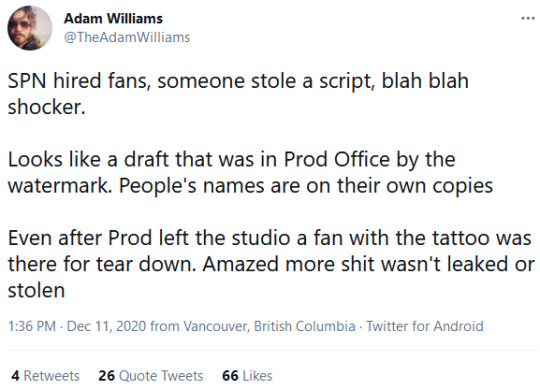The width and height of the screenshot is (540, 390).
Task: Open the @TheAdamWilliams handle link
Action: click(x=127, y=37)
